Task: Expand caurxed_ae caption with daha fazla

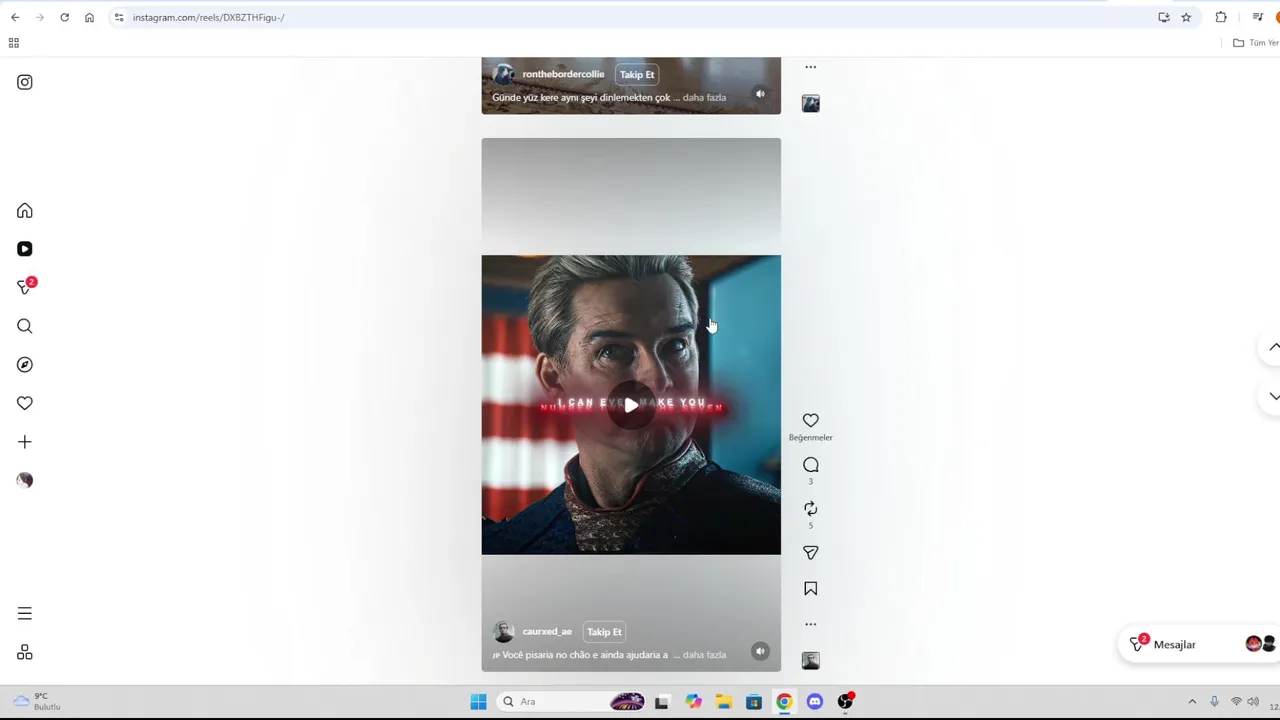Action: [704, 655]
